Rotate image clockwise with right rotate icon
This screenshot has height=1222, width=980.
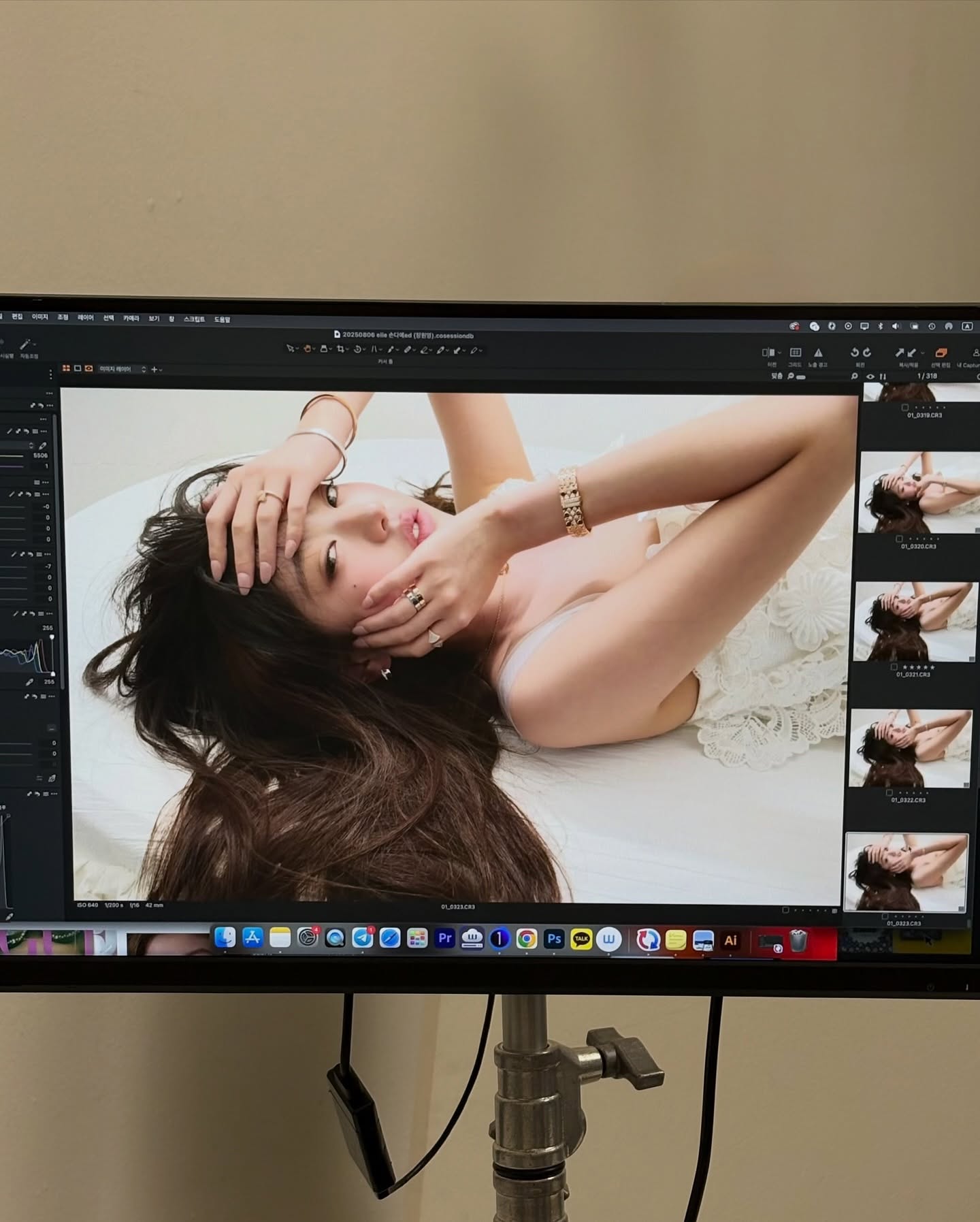(867, 353)
